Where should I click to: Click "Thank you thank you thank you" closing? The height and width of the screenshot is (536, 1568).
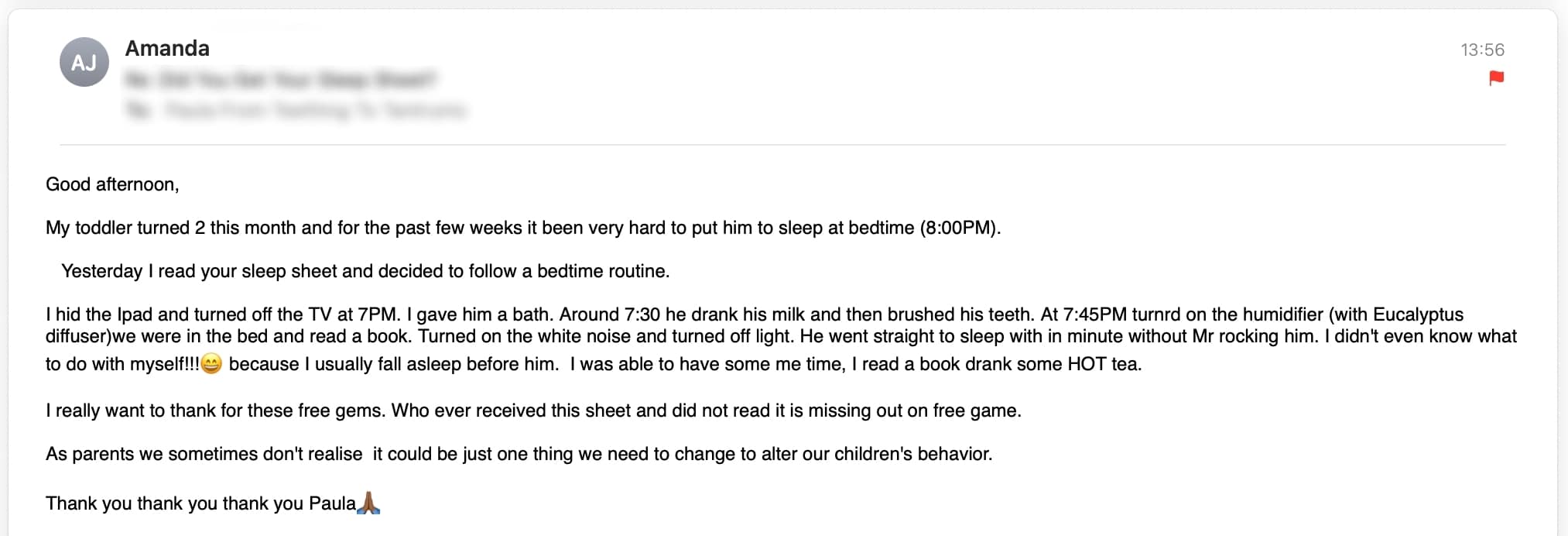pyautogui.click(x=201, y=503)
